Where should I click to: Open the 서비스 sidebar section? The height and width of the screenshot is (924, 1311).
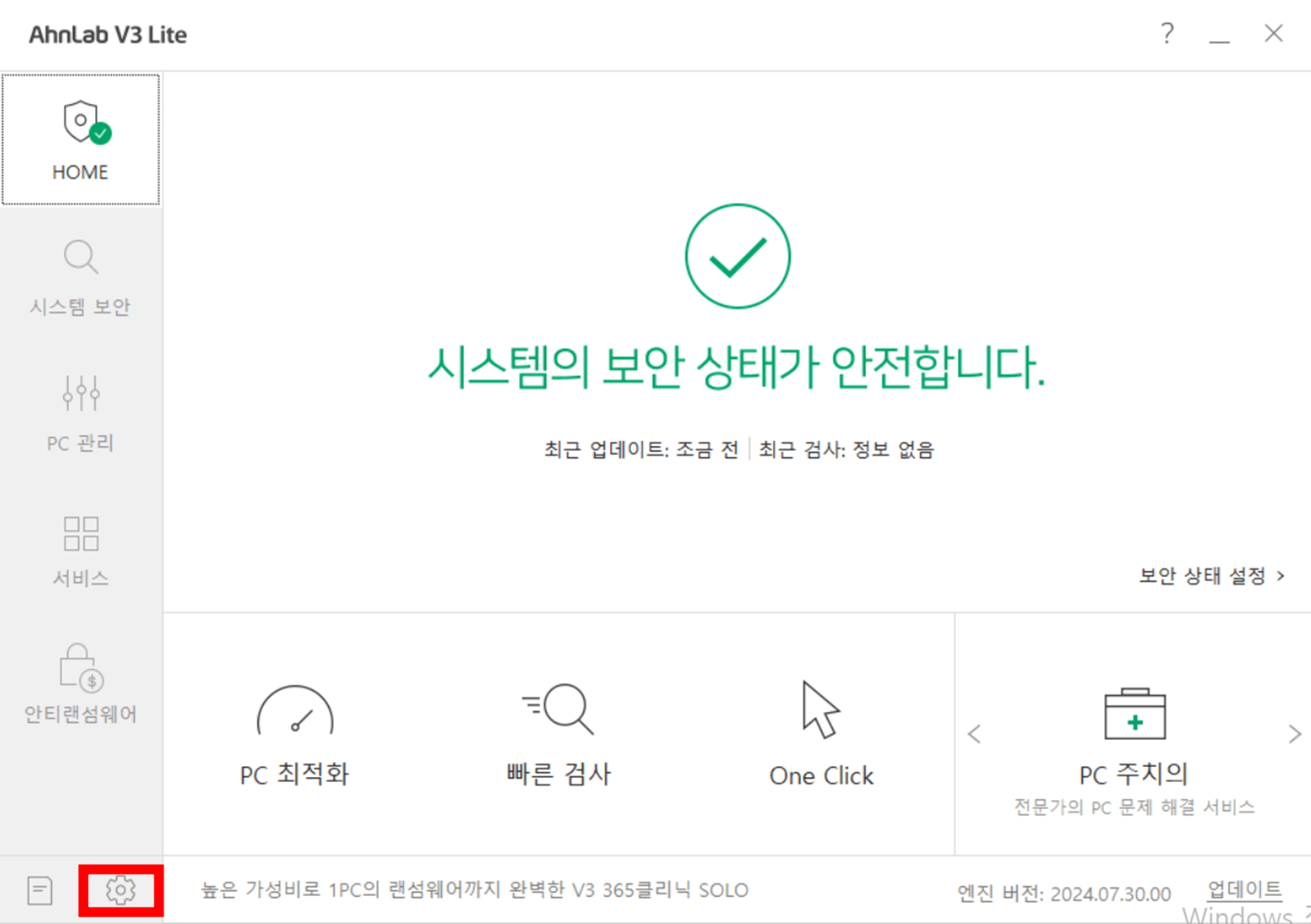coord(80,550)
